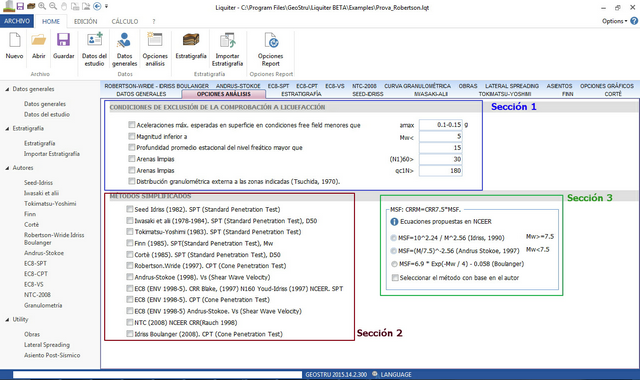Screen dimensions: 640x380
Task: Click the Liquiter application logo icon
Action: pos(8,6)
